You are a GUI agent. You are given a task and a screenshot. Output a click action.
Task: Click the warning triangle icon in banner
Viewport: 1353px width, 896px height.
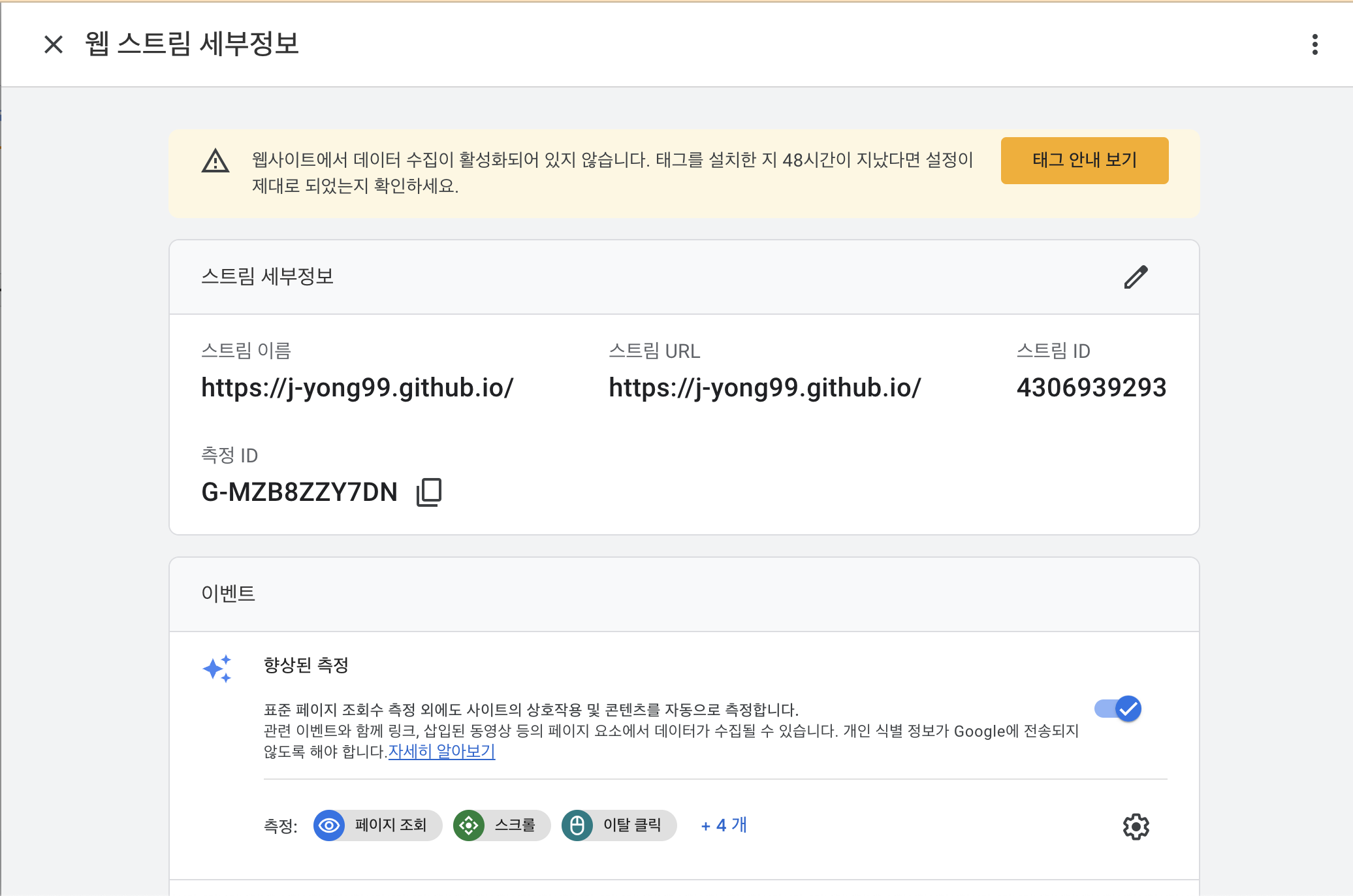click(x=215, y=161)
